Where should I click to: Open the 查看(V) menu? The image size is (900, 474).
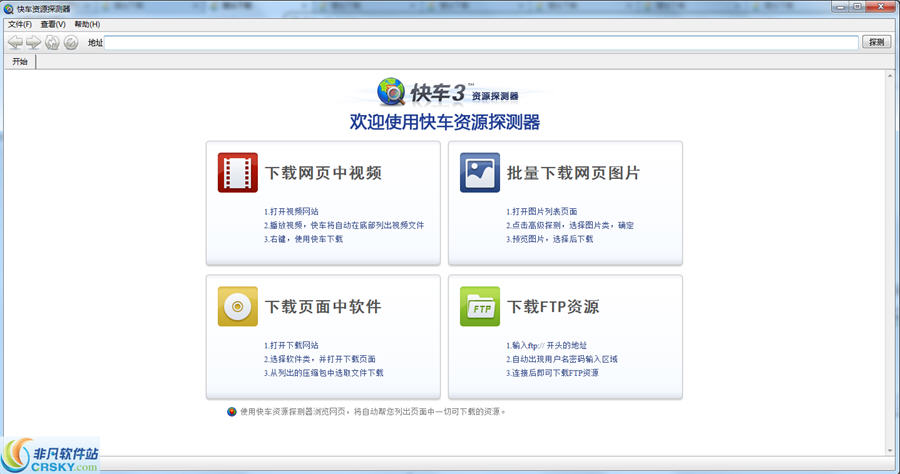(x=53, y=24)
